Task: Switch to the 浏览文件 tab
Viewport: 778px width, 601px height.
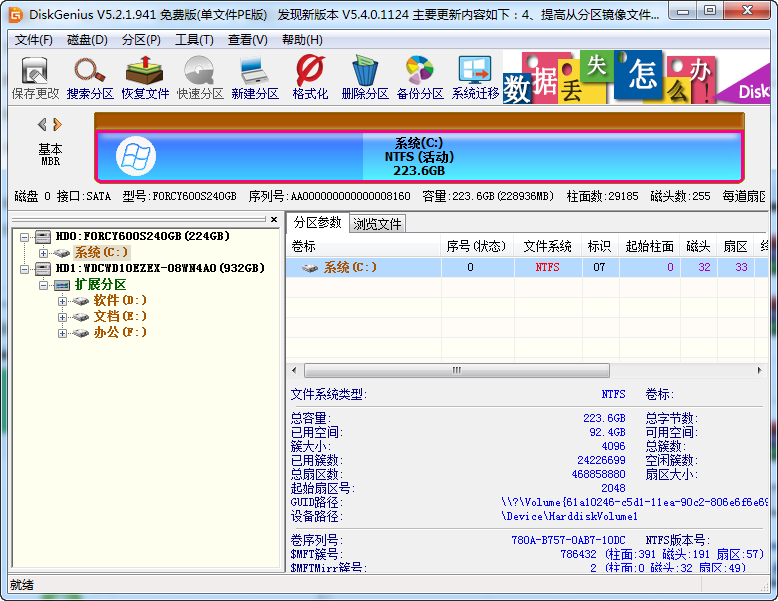Action: pos(377,224)
